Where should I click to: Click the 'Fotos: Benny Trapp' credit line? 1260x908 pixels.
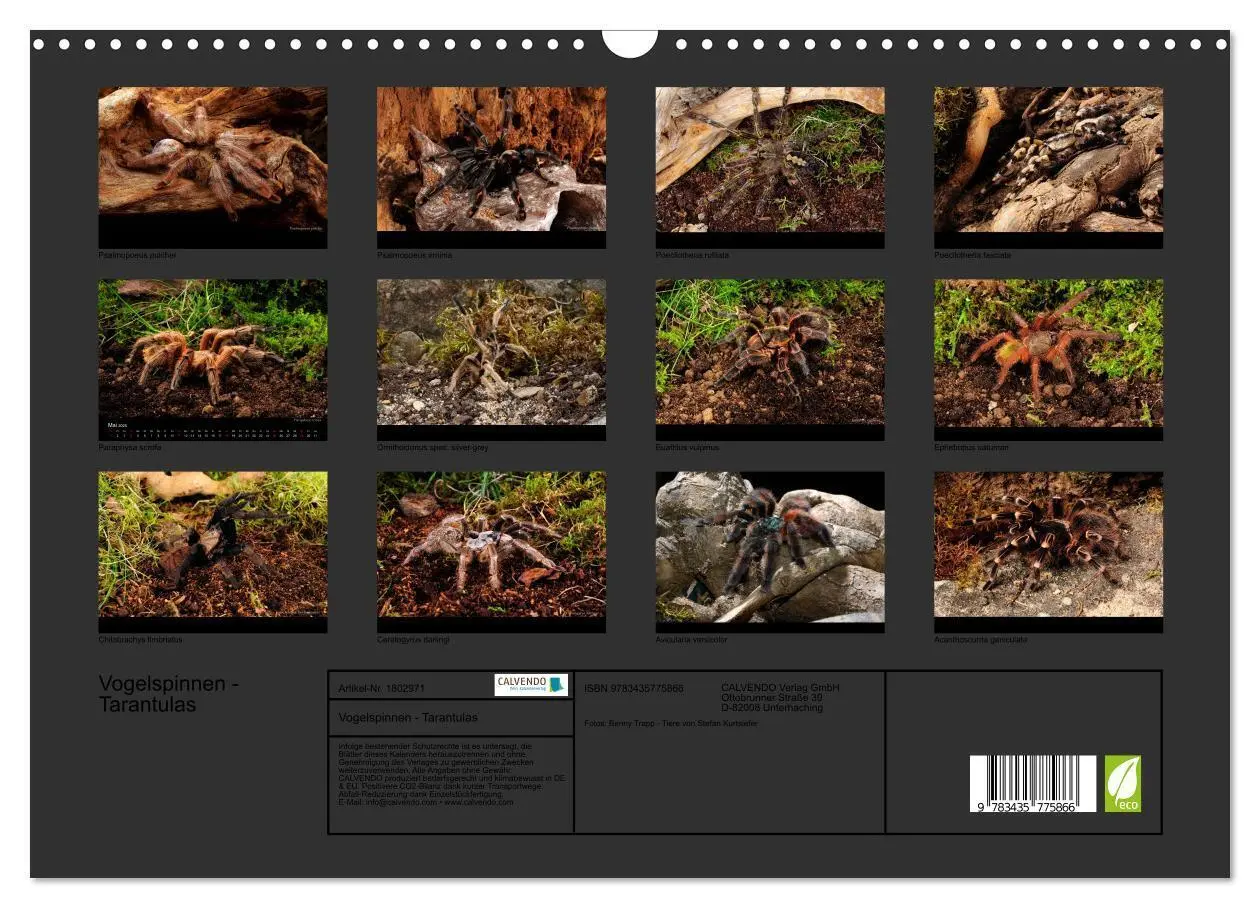(671, 723)
